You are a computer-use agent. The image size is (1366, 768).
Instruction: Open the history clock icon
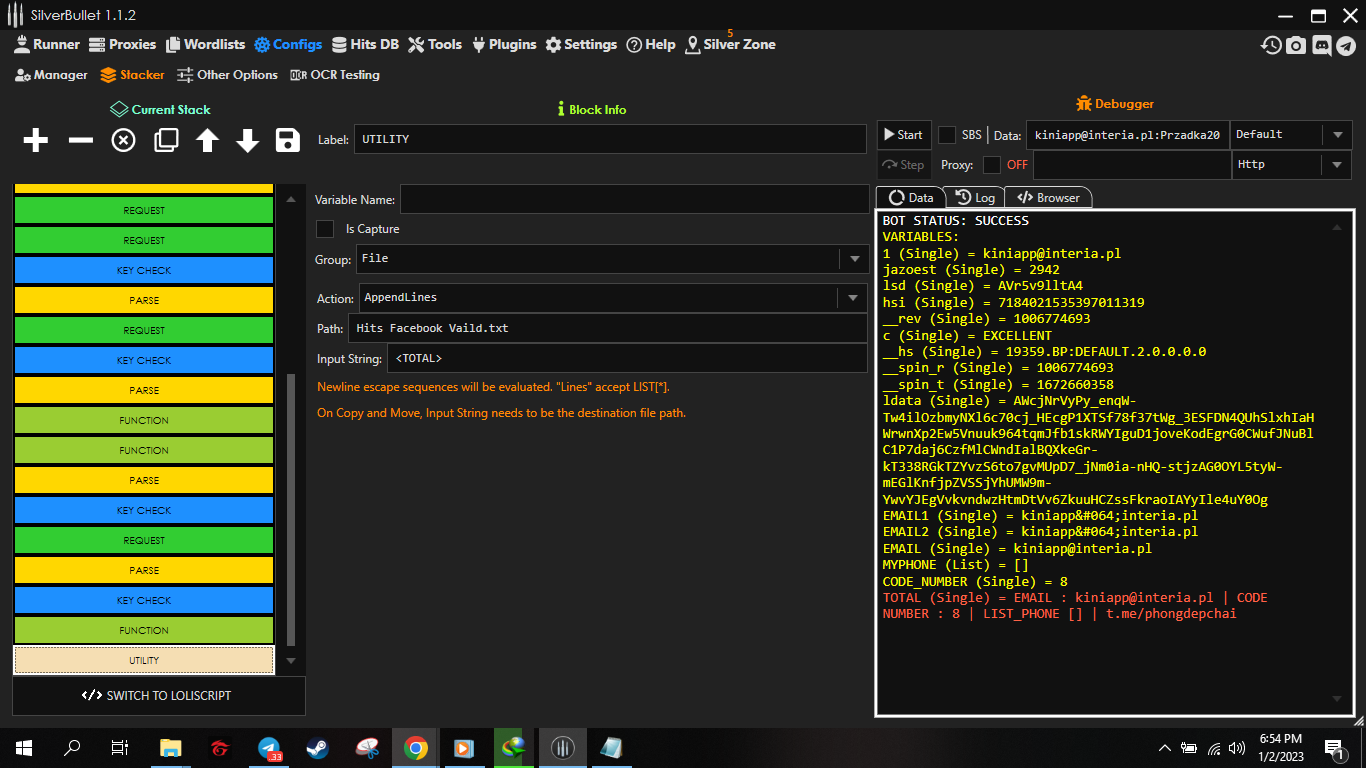pos(1271,45)
